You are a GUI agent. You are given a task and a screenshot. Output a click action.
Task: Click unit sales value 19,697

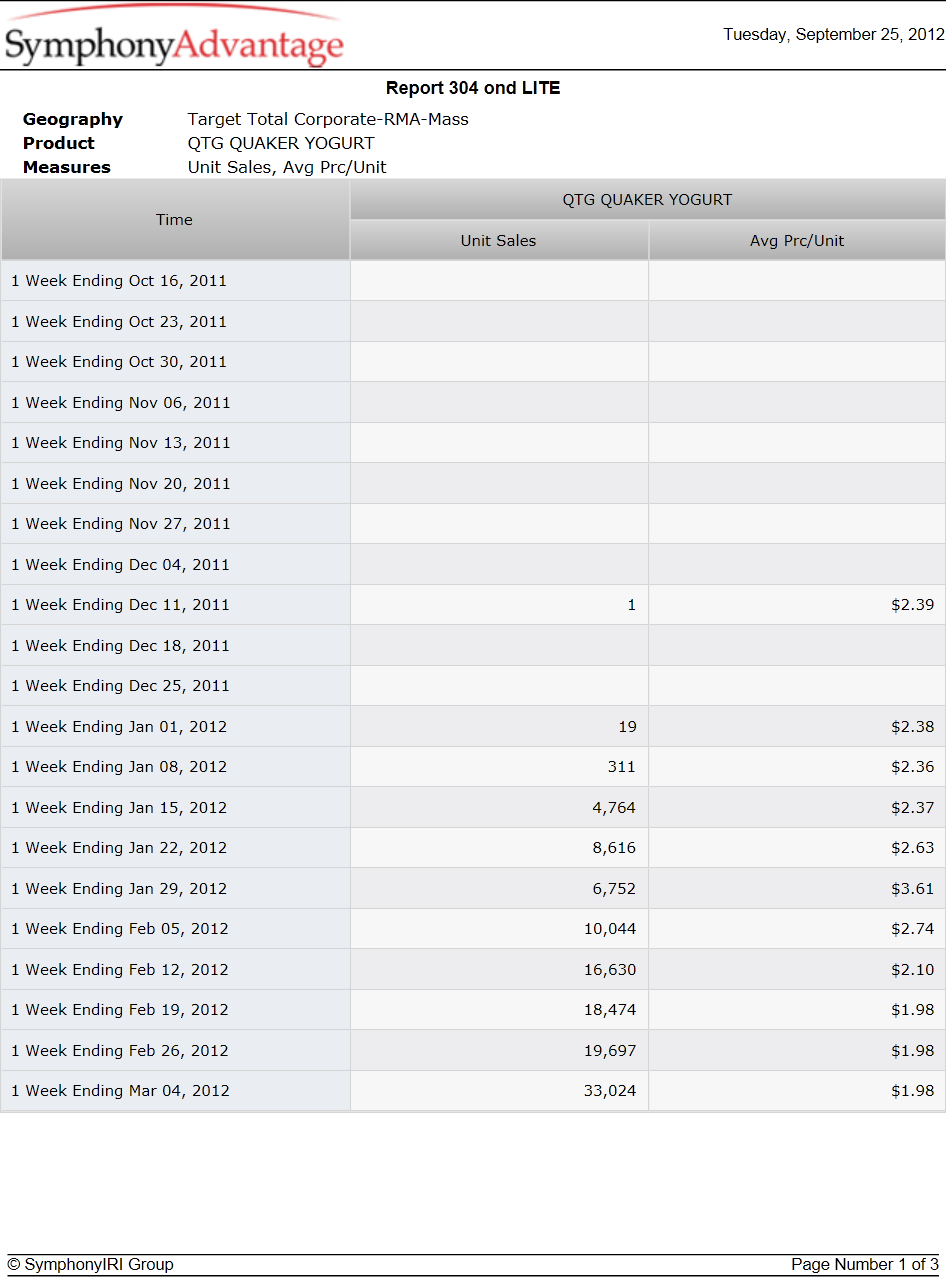610,1051
